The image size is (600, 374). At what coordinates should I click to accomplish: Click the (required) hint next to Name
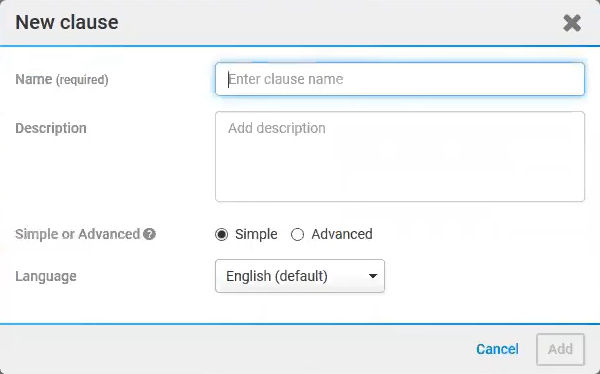(82, 80)
